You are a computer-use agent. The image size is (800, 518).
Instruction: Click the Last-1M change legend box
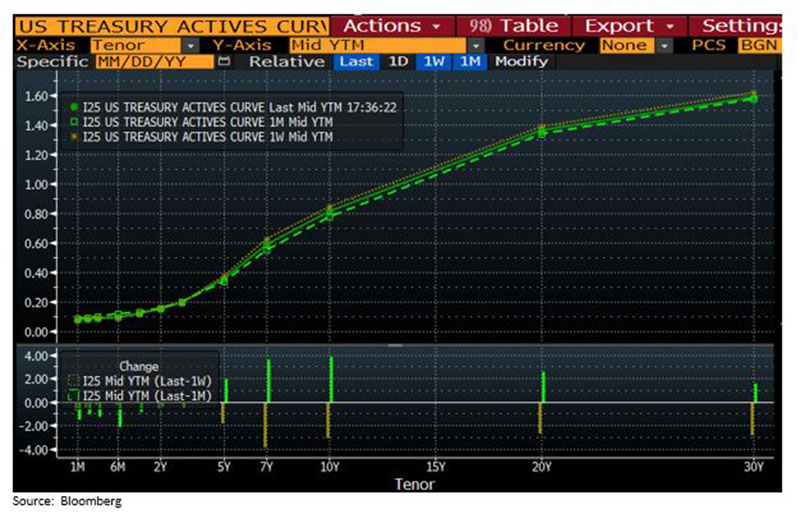[73, 396]
